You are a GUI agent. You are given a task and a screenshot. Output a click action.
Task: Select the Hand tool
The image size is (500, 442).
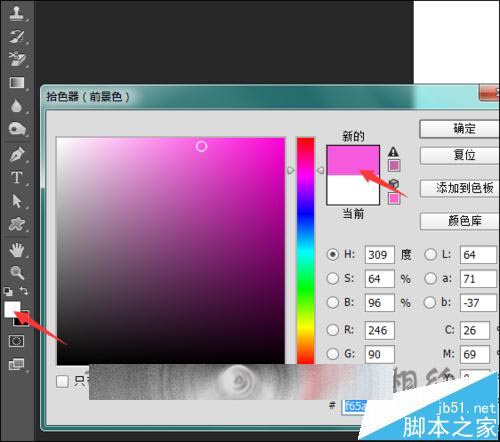(17, 250)
